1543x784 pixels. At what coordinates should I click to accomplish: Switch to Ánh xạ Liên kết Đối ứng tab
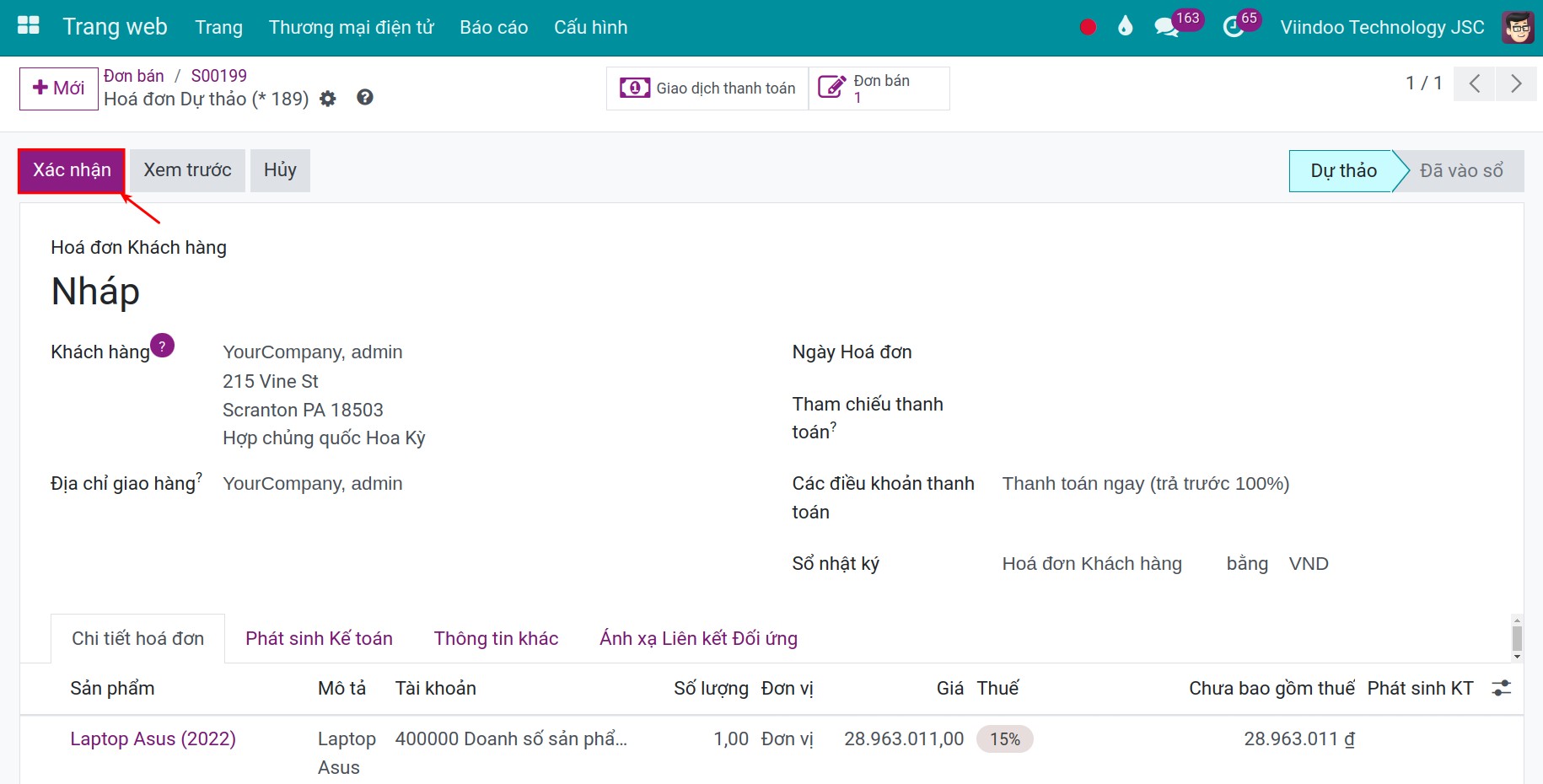click(698, 639)
